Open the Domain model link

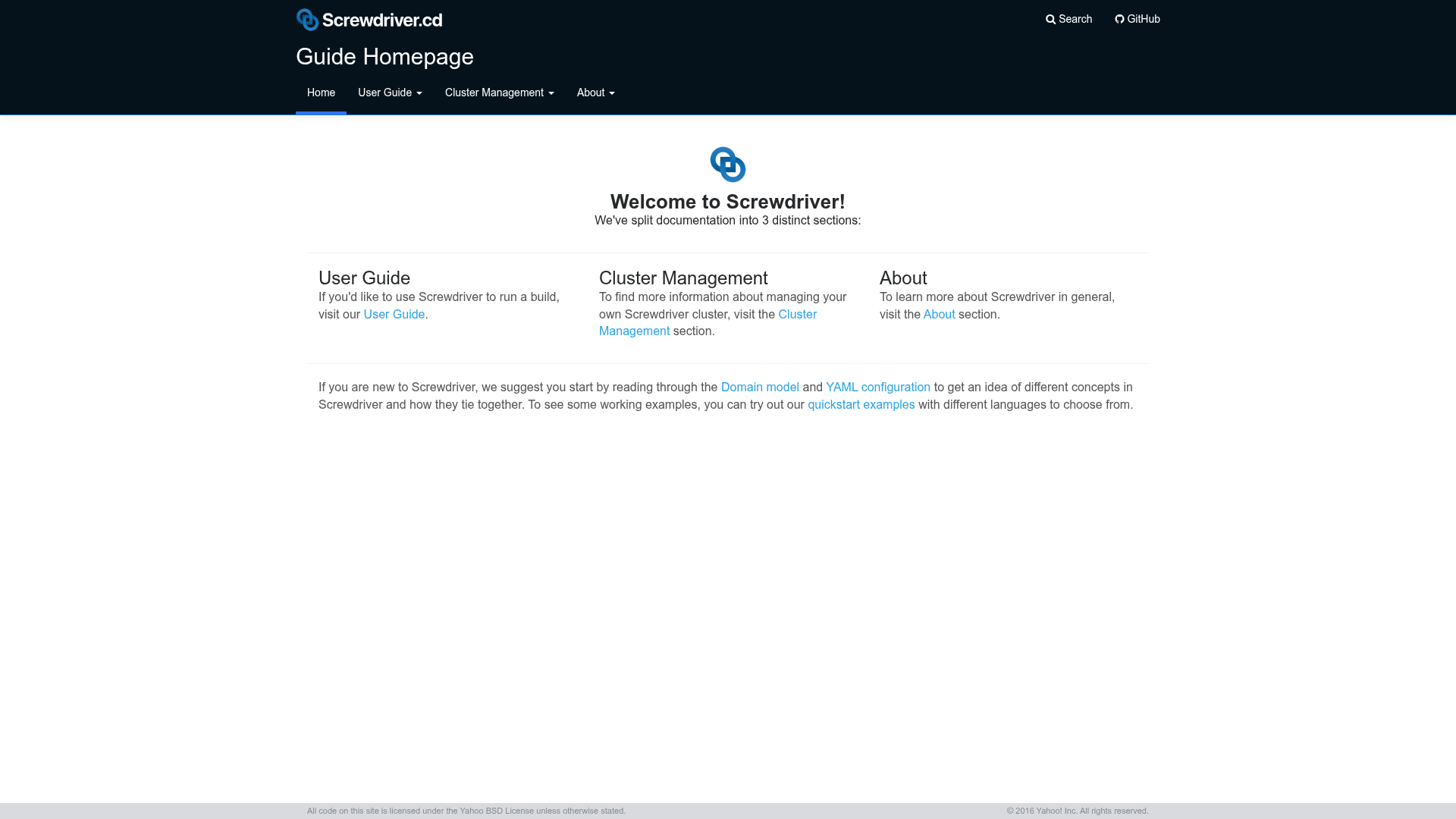tap(760, 387)
